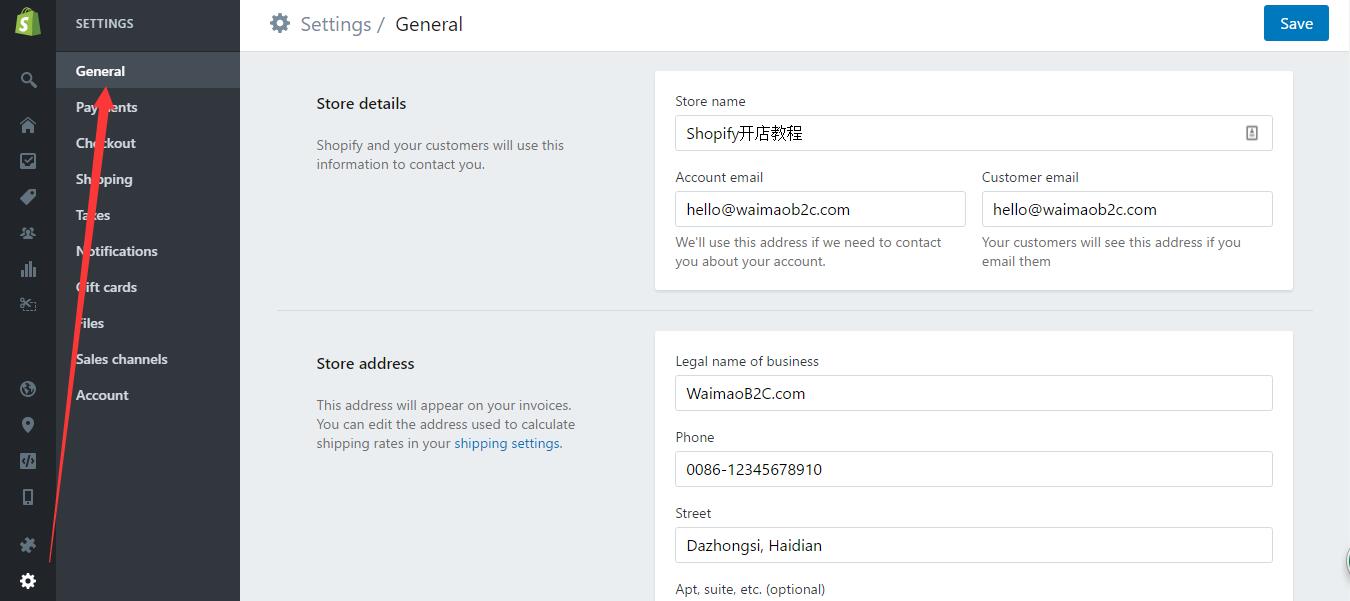Viewport: 1350px width, 601px height.
Task: Click the icon inside Store name field
Action: 1252,133
